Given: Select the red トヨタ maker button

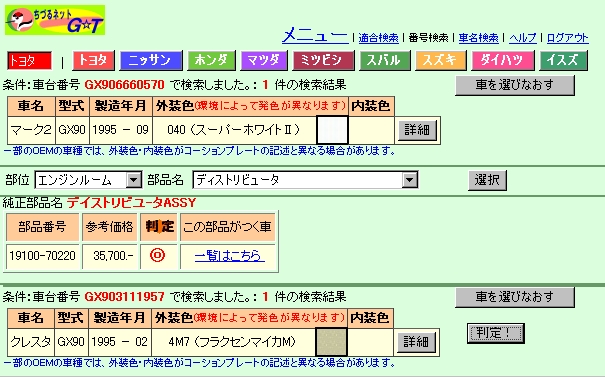Looking at the screenshot, I should pos(94,61).
